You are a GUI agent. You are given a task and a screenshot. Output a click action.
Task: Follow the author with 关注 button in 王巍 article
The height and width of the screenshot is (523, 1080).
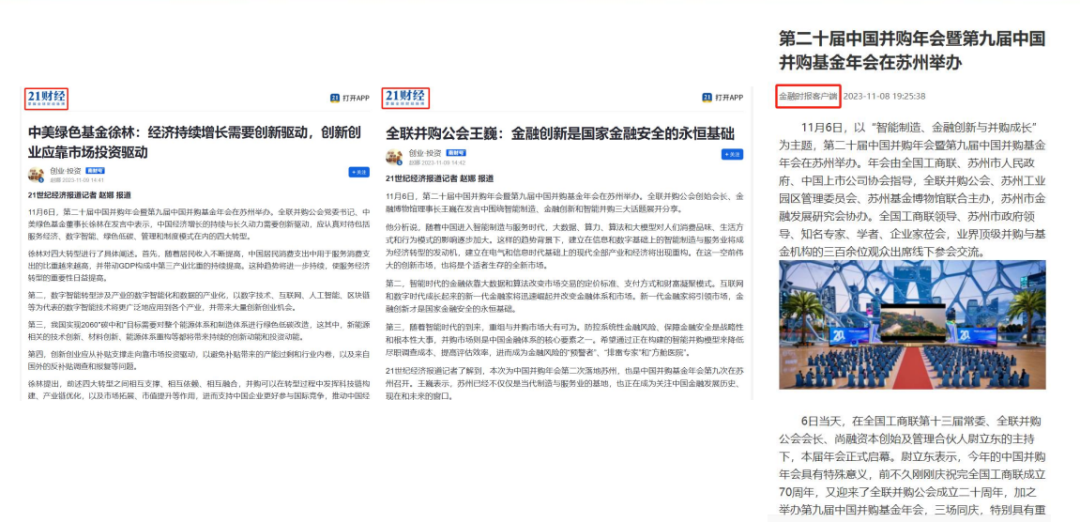pos(731,154)
